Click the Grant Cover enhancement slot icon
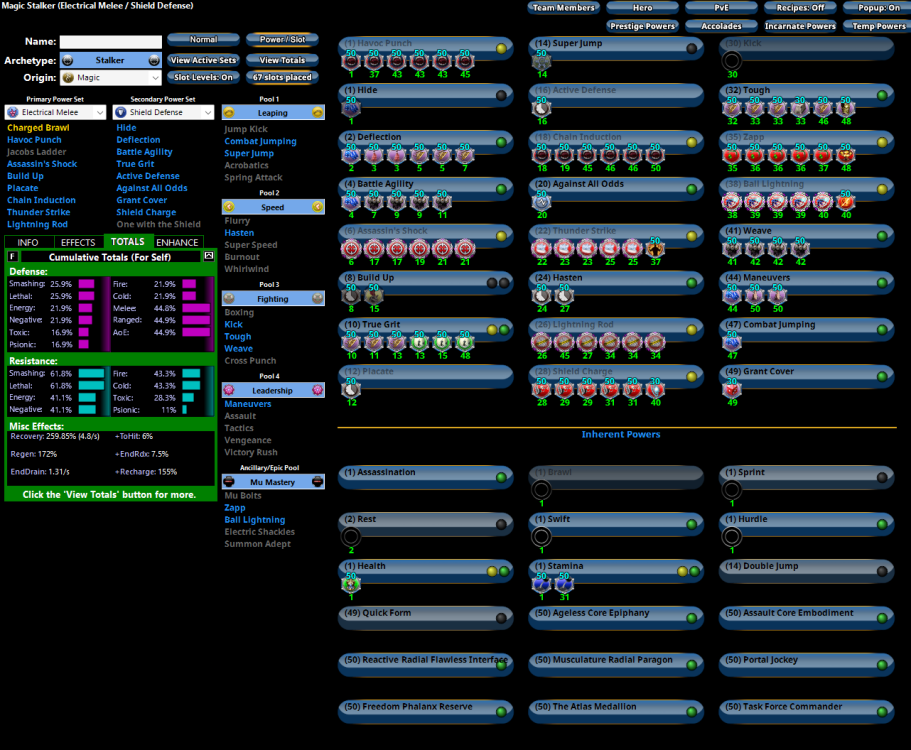911x750 pixels. [x=732, y=389]
